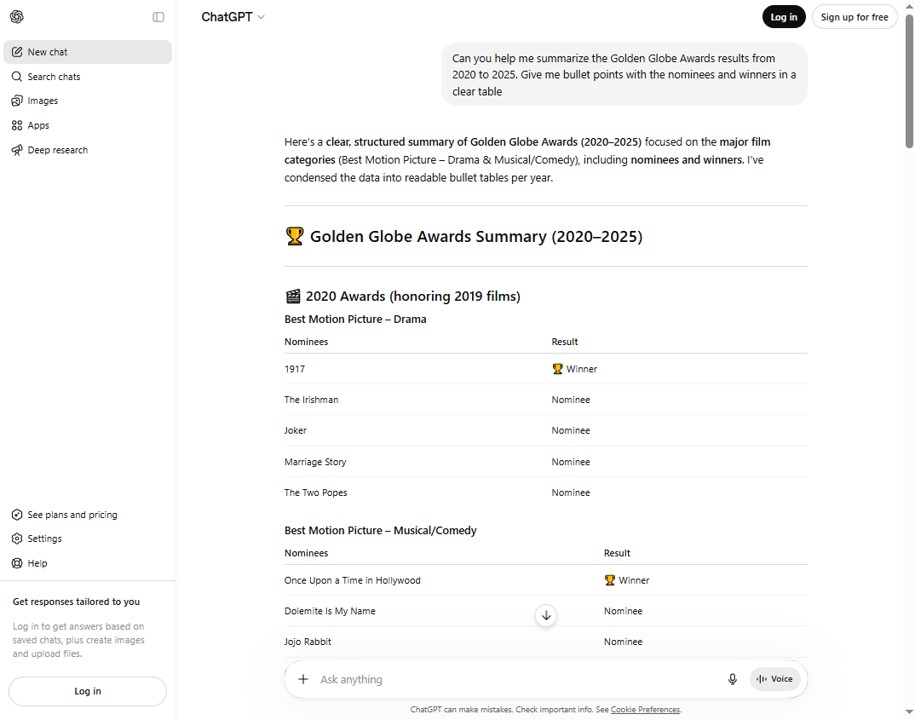Screen dimensions: 915x720
Task: Click the black Log in button at top
Action: (784, 17)
